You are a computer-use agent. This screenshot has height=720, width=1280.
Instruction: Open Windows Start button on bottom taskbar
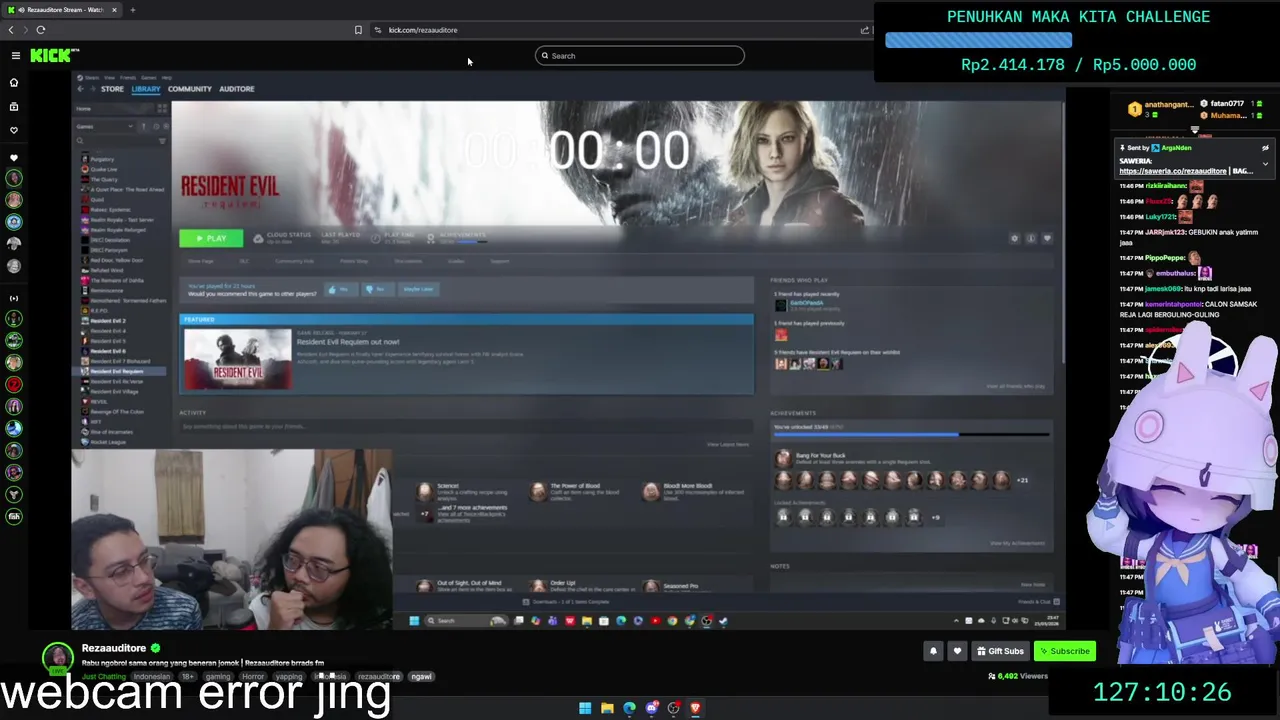point(585,708)
